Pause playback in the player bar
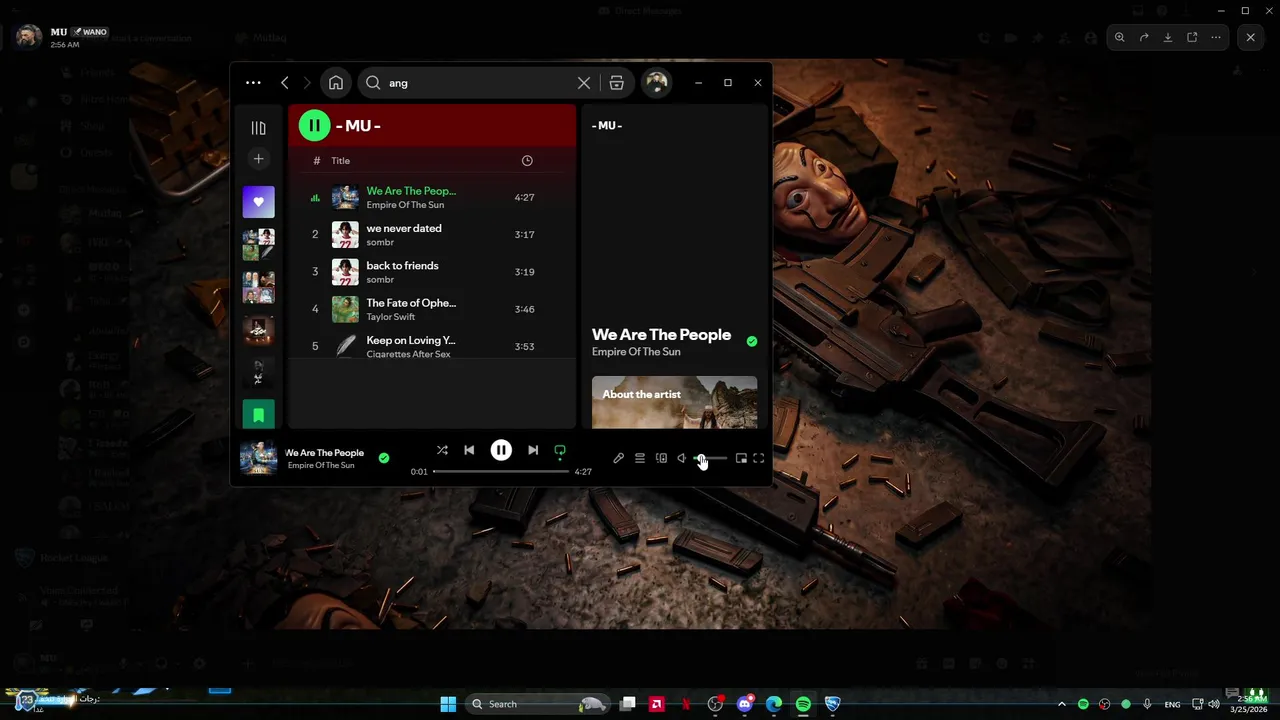Screen dimensions: 1280x720 point(501,450)
